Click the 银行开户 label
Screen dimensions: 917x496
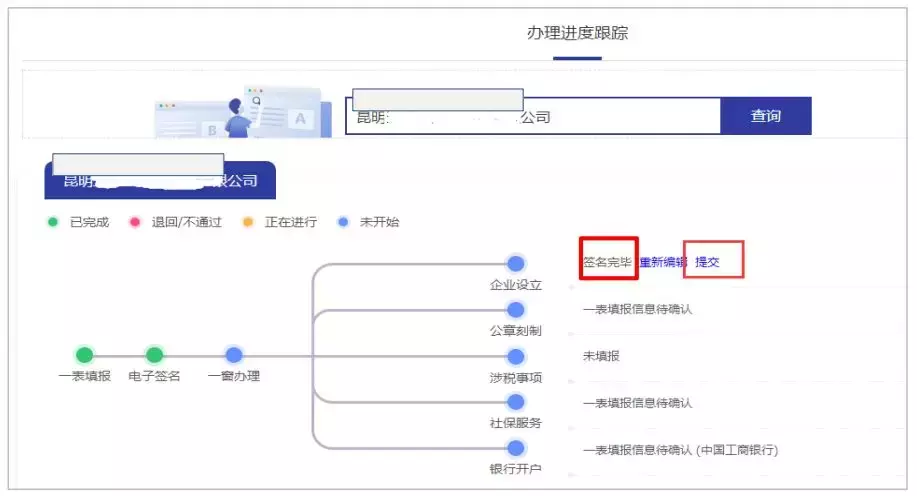(x=516, y=469)
